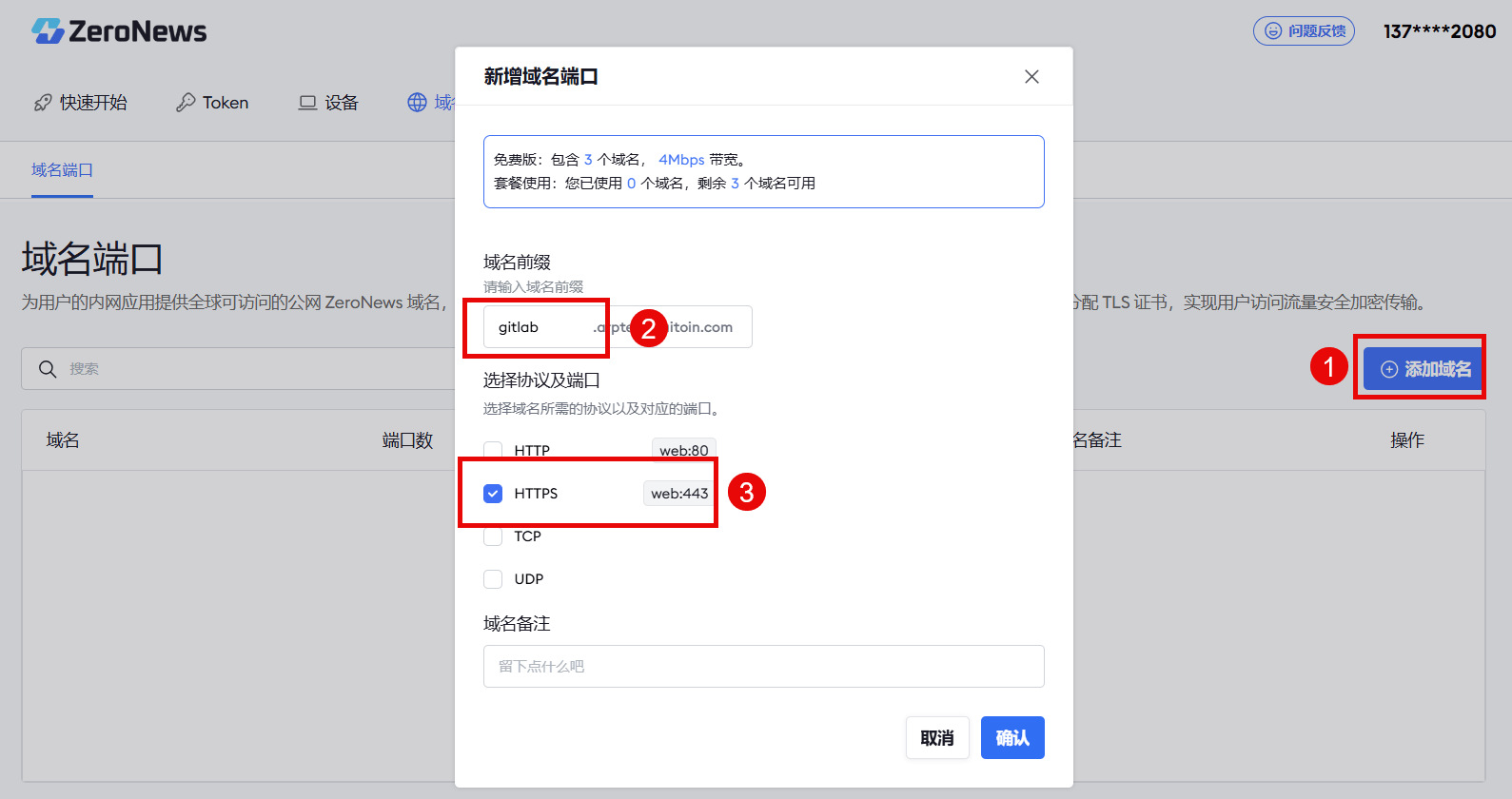Image resolution: width=1512 pixels, height=799 pixels.
Task: Open the 问题反馈 feedback button
Action: point(1304,31)
